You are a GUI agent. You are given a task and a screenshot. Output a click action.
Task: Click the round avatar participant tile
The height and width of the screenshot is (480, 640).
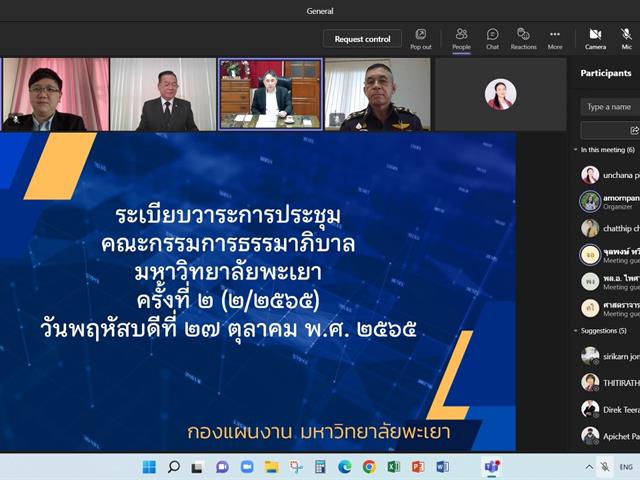click(500, 94)
